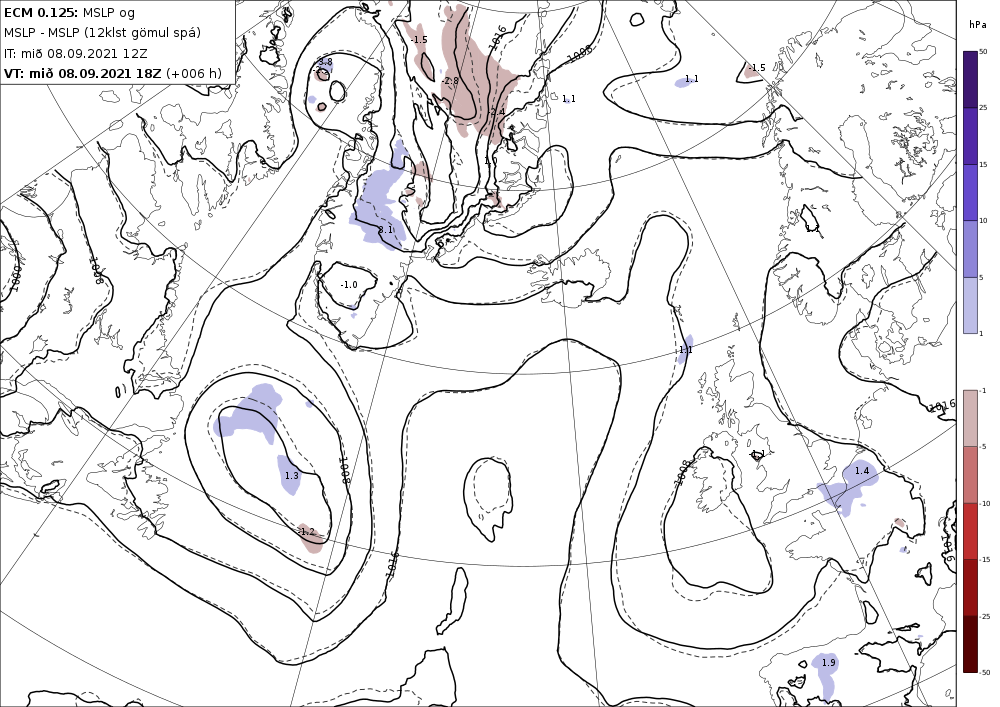The width and height of the screenshot is (1000, 707).
Task: Click the '10' tick on blue colorbar
Action: coord(983,221)
